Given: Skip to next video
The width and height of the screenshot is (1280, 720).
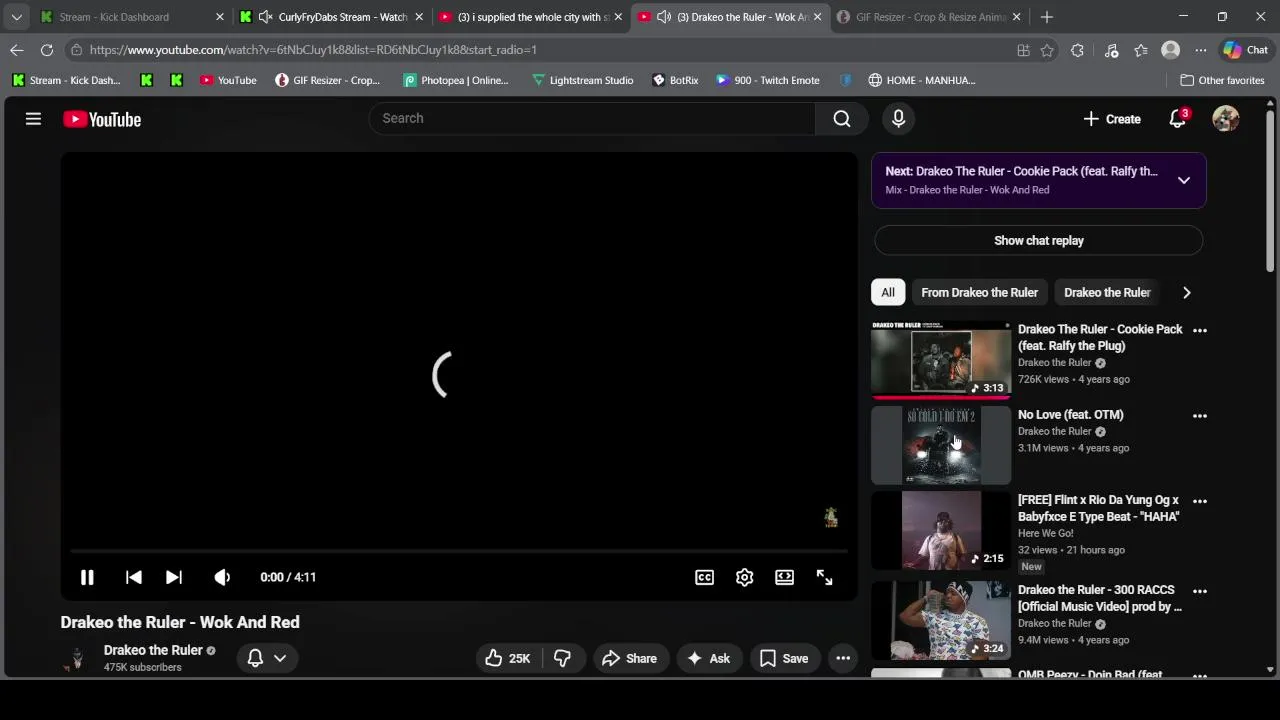Looking at the screenshot, I should (x=174, y=577).
